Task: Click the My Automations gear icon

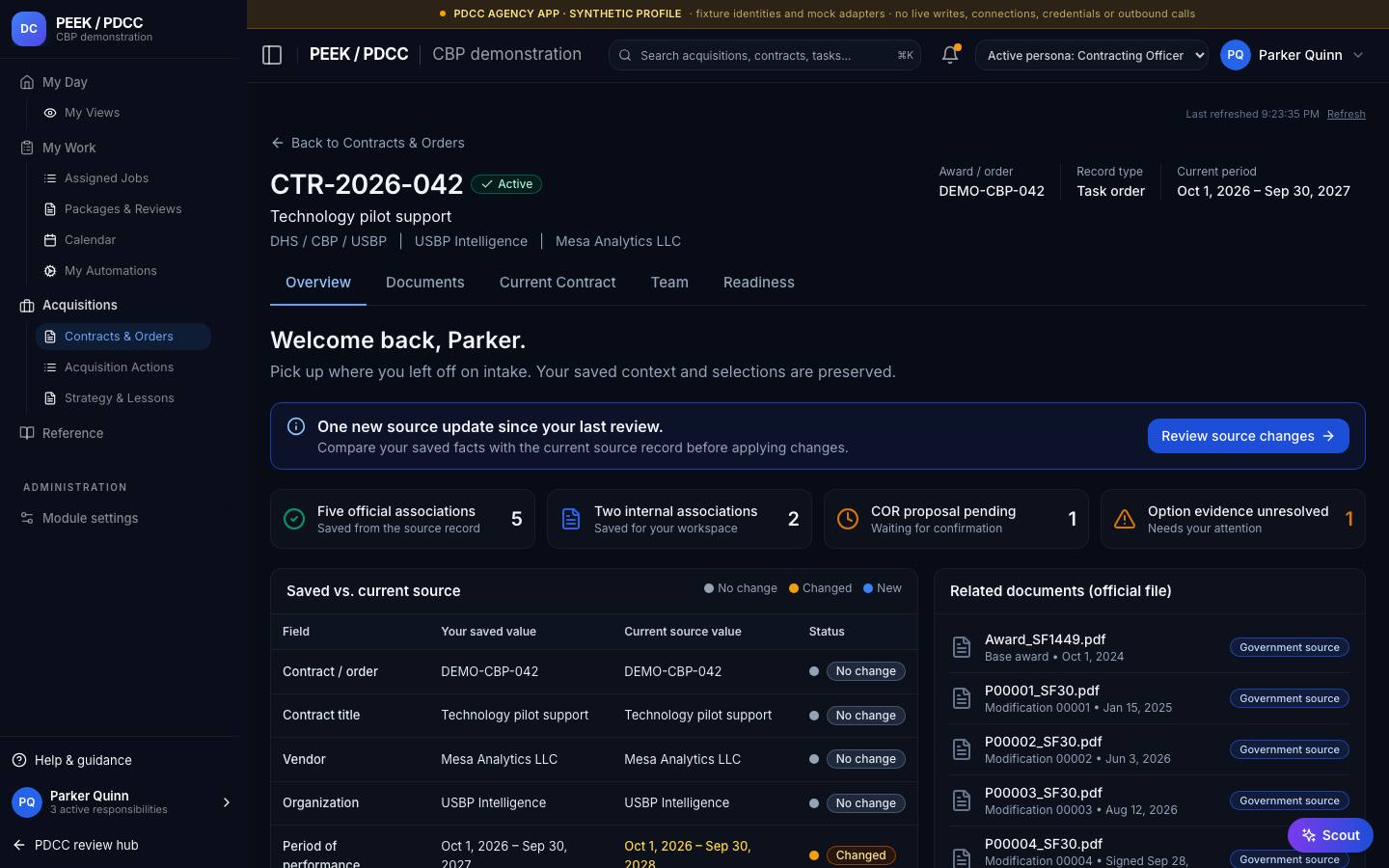Action: [x=50, y=271]
